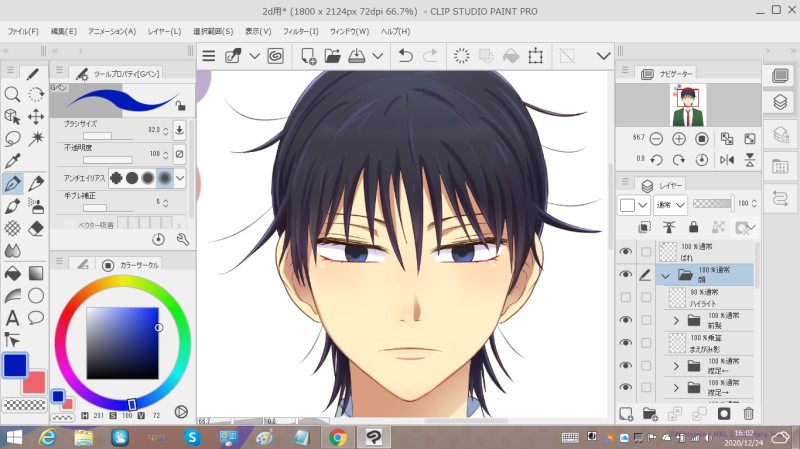Delete layer with trash icon
Screen dimensions: 800x449
click(x=748, y=414)
